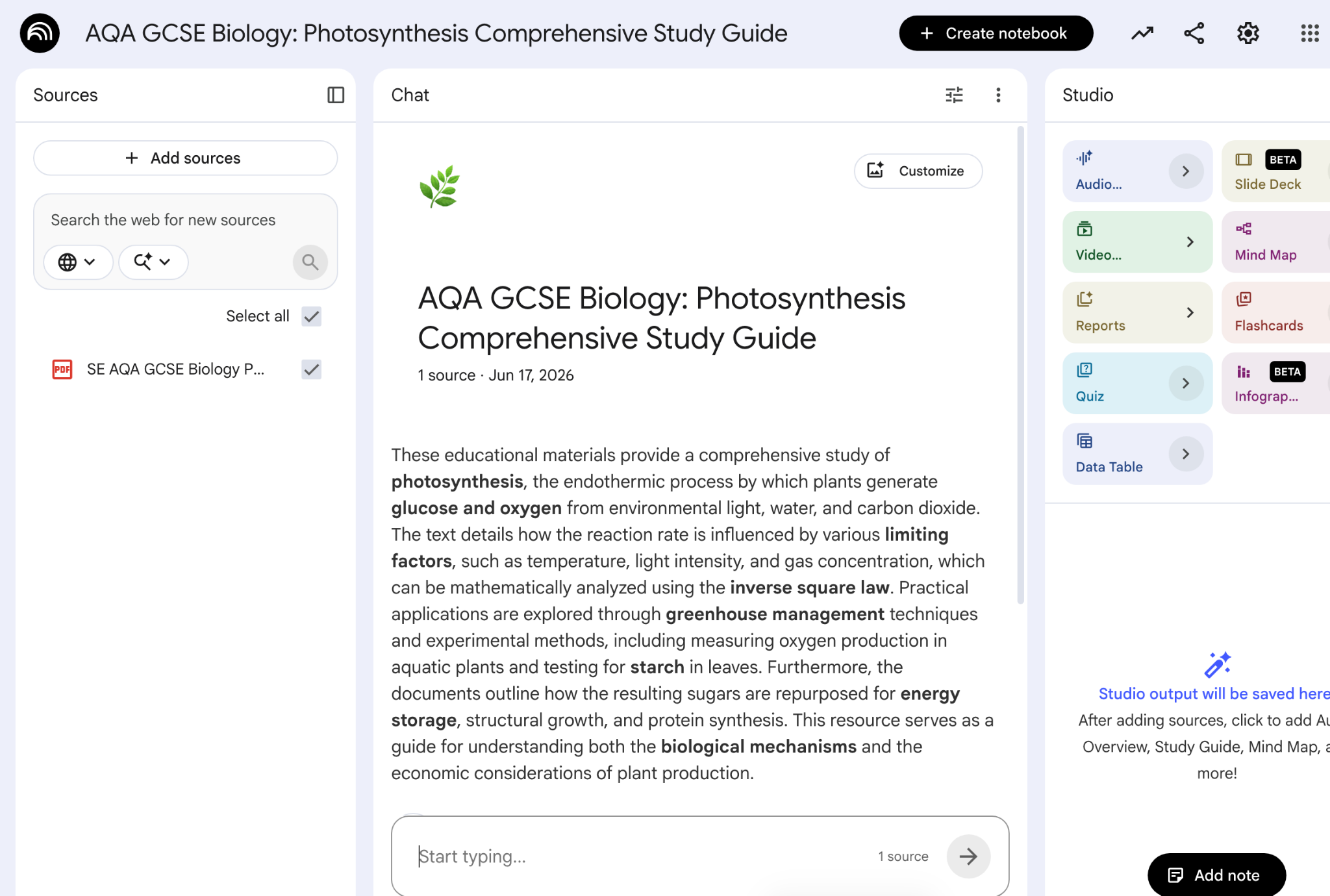Image resolution: width=1330 pixels, height=896 pixels.
Task: Open the settings gear icon
Action: point(1248,33)
